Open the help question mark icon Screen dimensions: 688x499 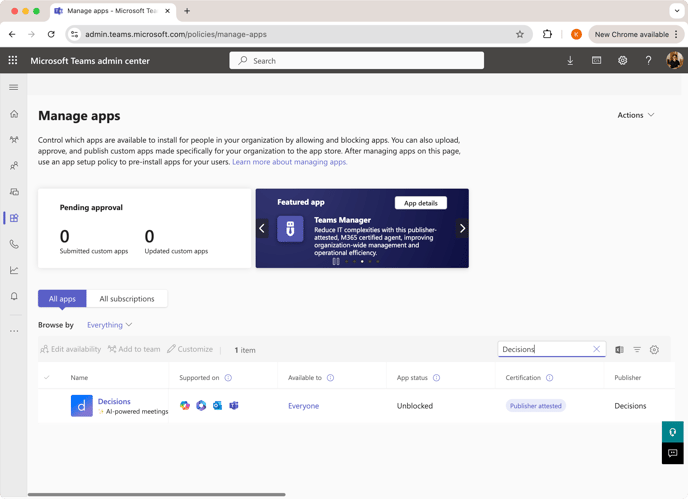coord(648,61)
